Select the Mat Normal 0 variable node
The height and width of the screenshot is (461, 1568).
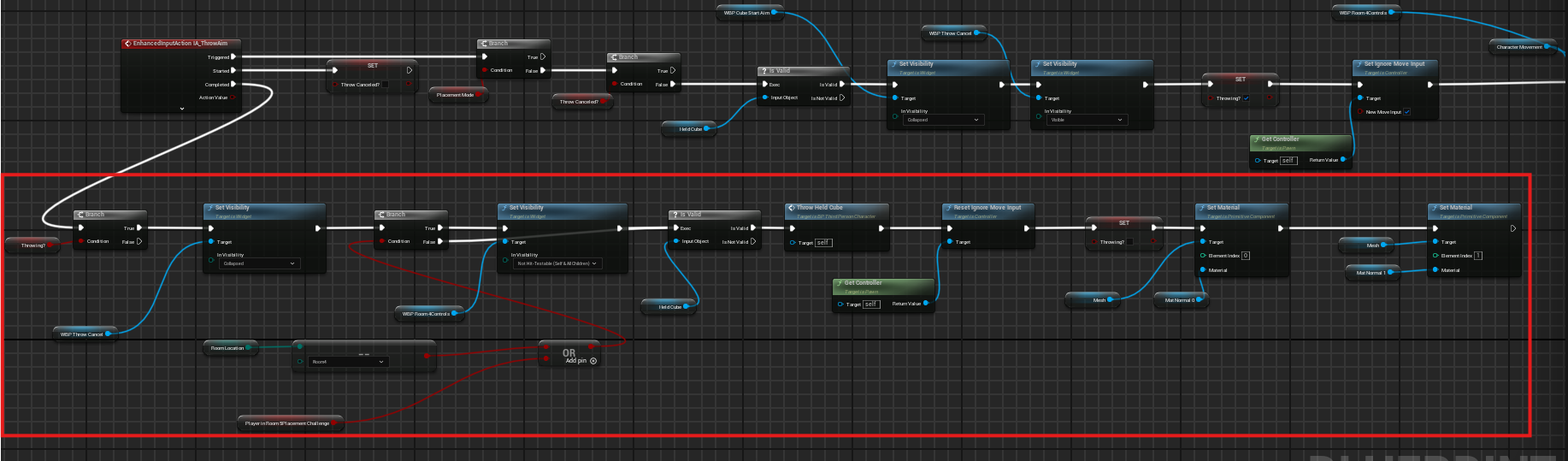tap(1181, 300)
